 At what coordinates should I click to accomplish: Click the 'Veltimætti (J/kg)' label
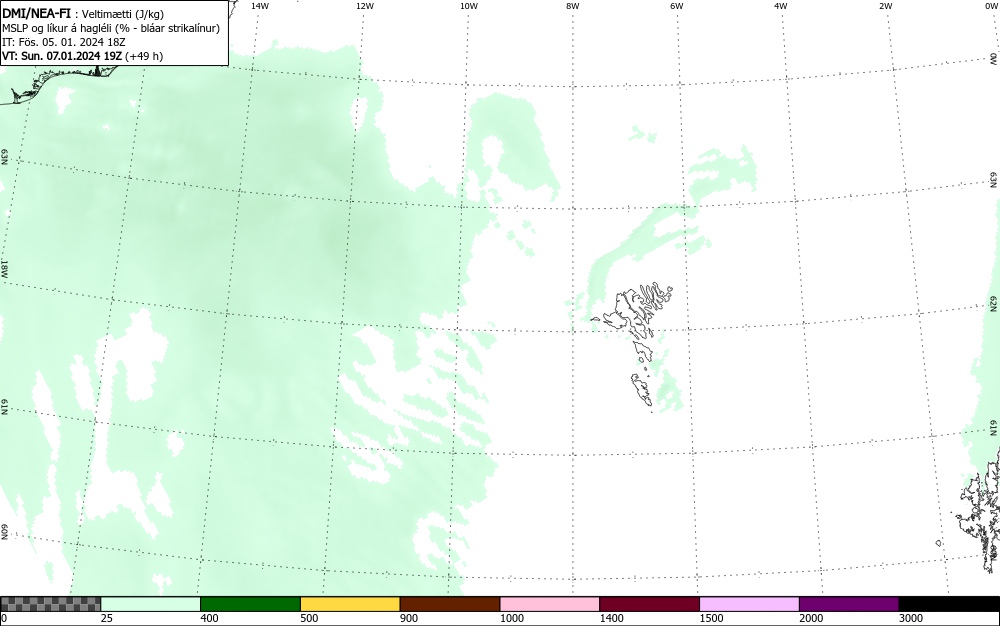(123, 14)
